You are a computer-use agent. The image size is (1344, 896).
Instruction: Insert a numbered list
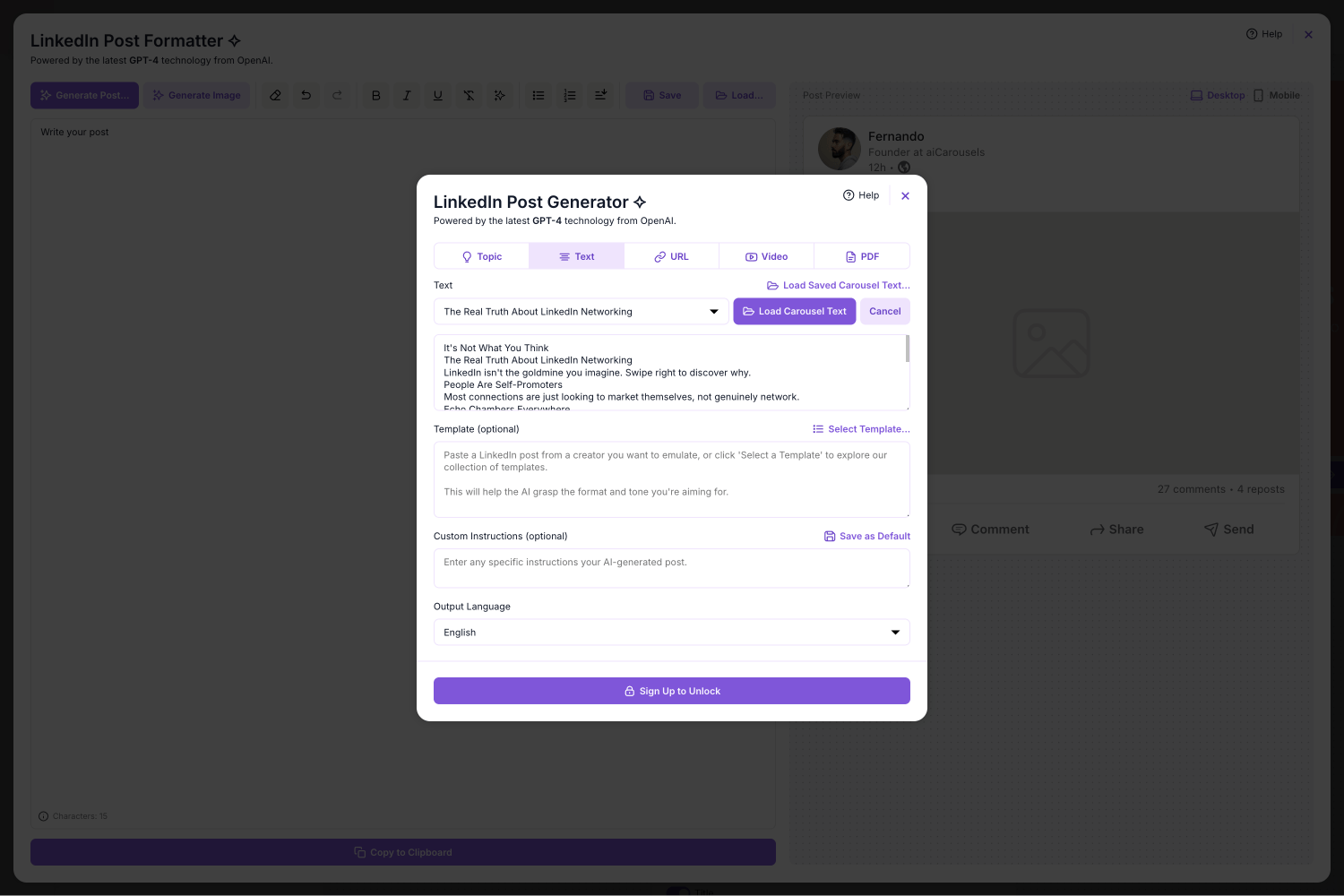point(570,95)
